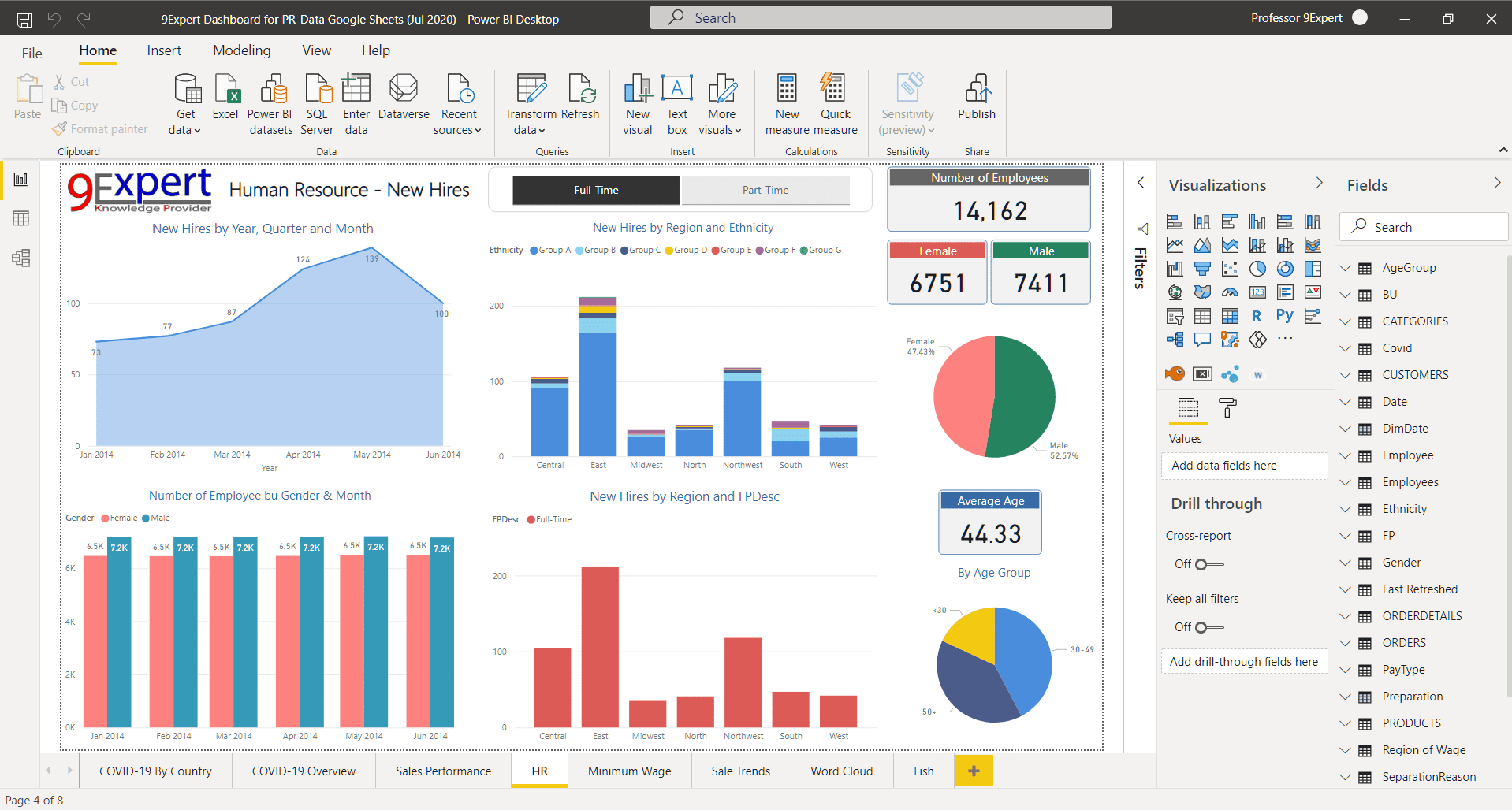Click the Fields pane search box
Image resolution: width=1512 pixels, height=810 pixels.
pyautogui.click(x=1423, y=227)
